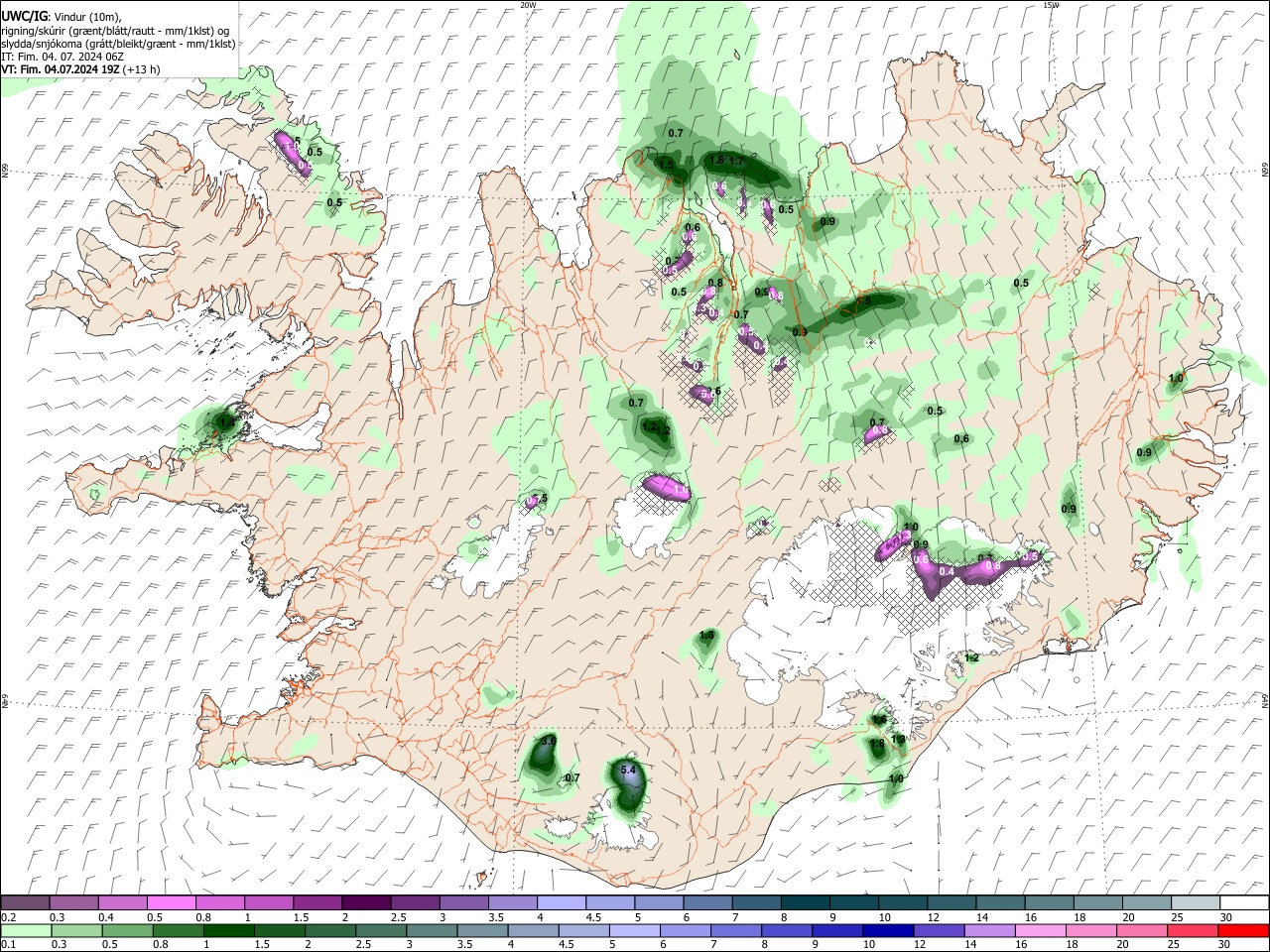Click the bright magenta 0.5 mm snow legend swatch
Image resolution: width=1270 pixels, height=952 pixels.
click(171, 903)
